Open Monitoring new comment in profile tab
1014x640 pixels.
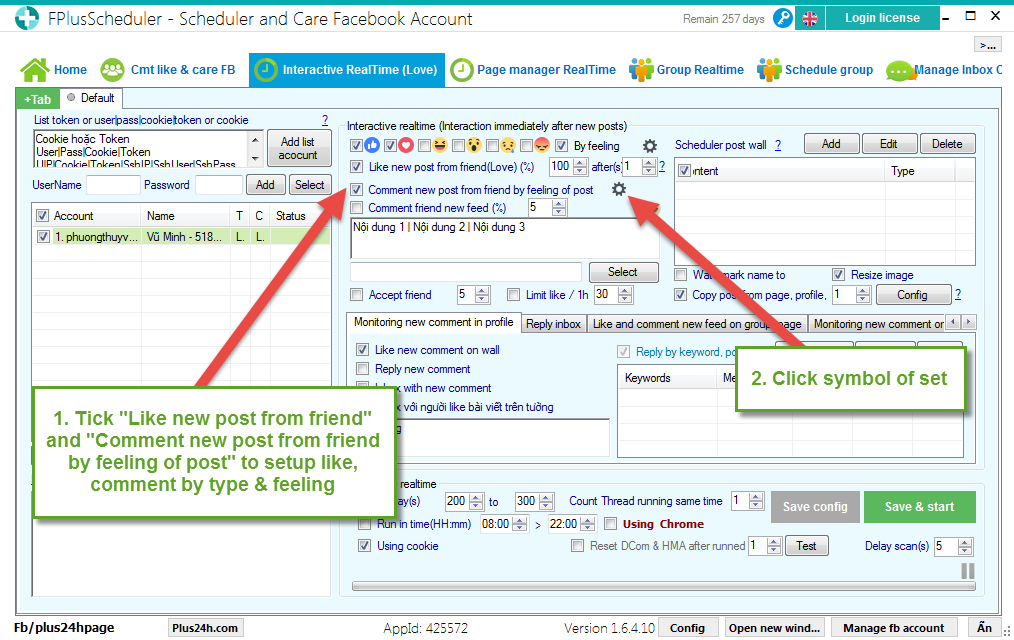433,322
